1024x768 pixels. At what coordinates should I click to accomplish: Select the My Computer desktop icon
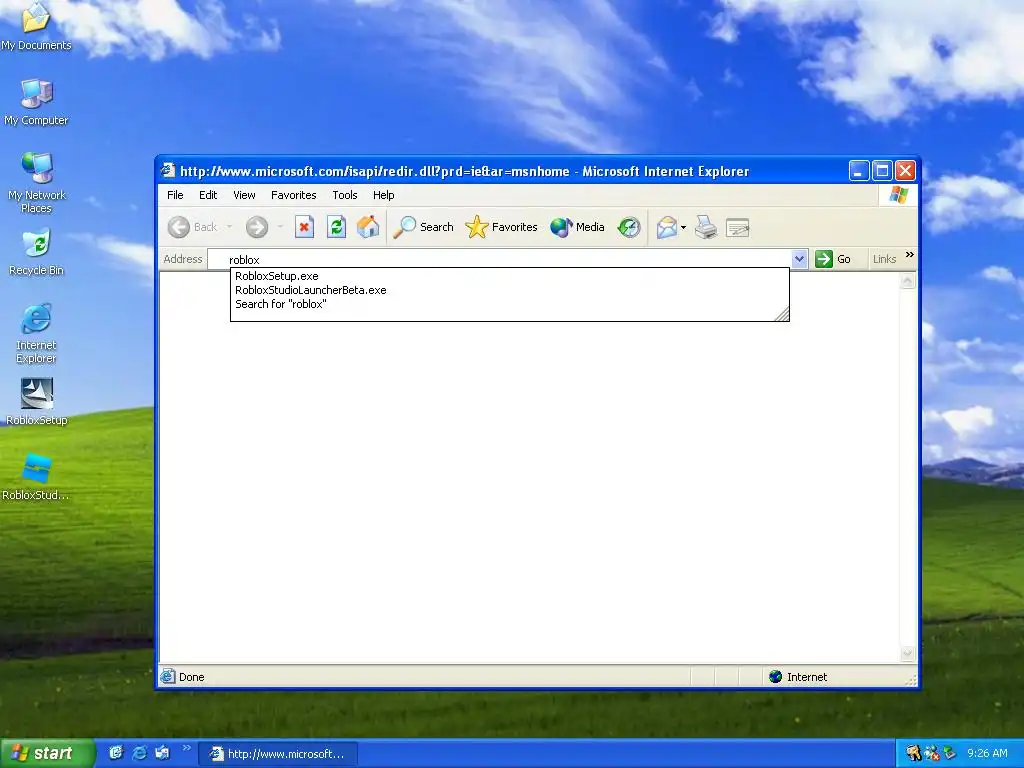tap(36, 102)
